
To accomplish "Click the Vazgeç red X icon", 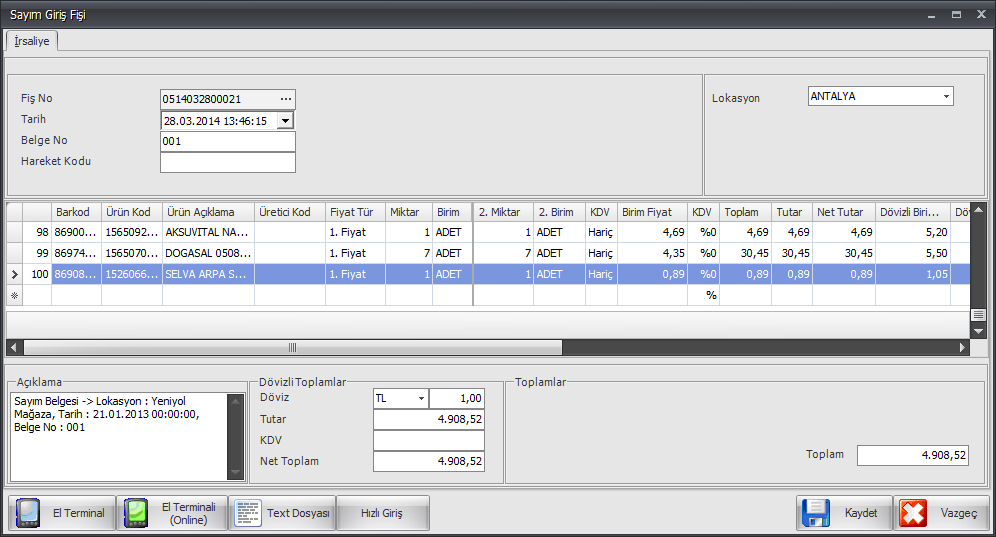I will tap(912, 513).
